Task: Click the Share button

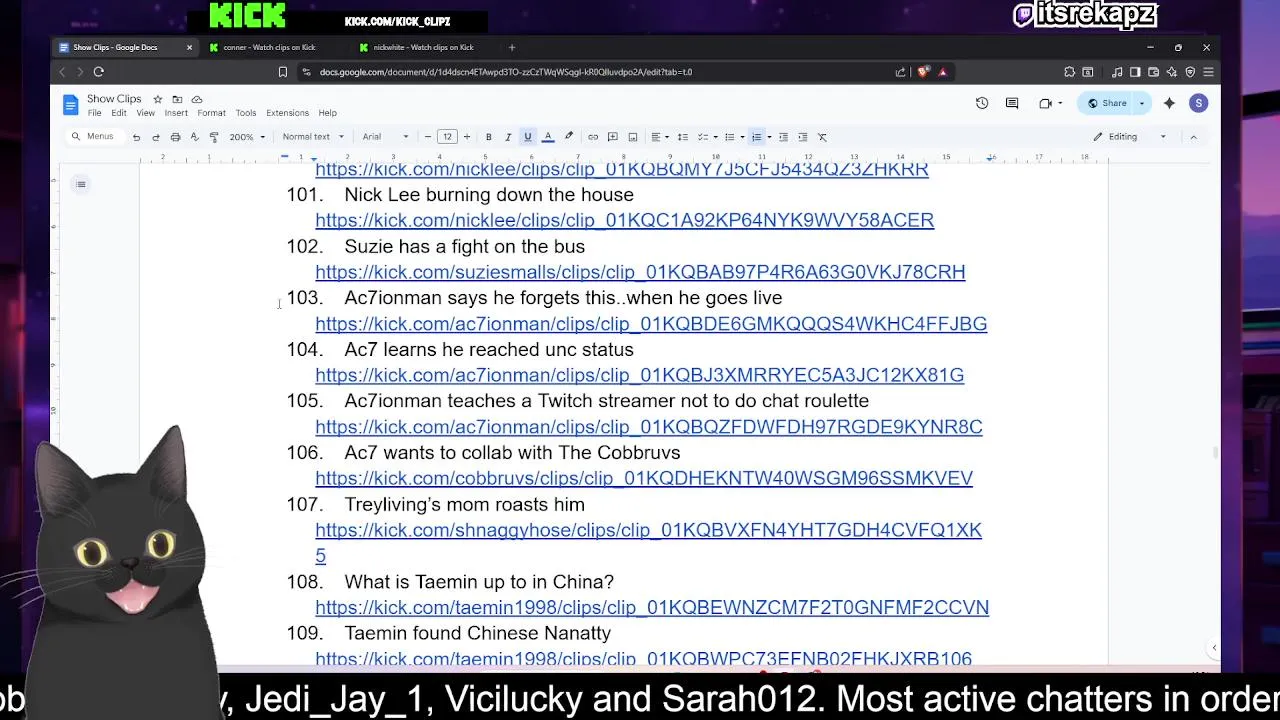Action: [1107, 103]
